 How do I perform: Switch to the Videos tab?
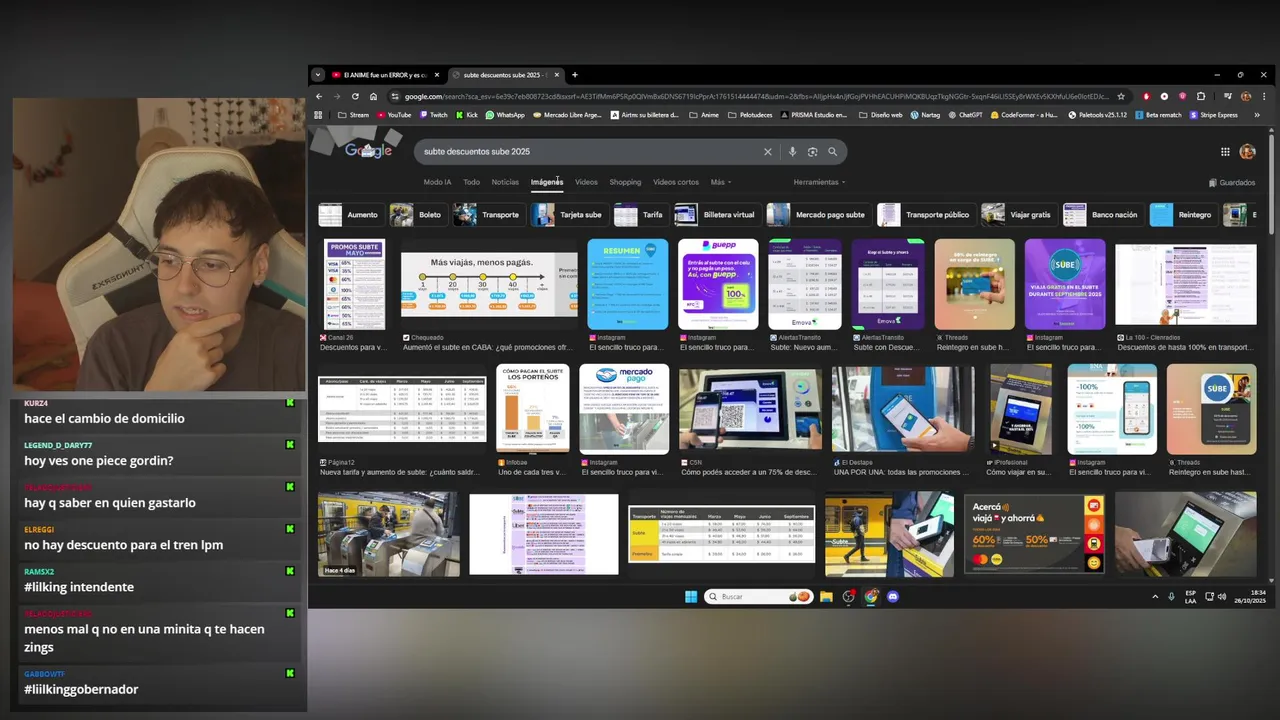(x=586, y=182)
